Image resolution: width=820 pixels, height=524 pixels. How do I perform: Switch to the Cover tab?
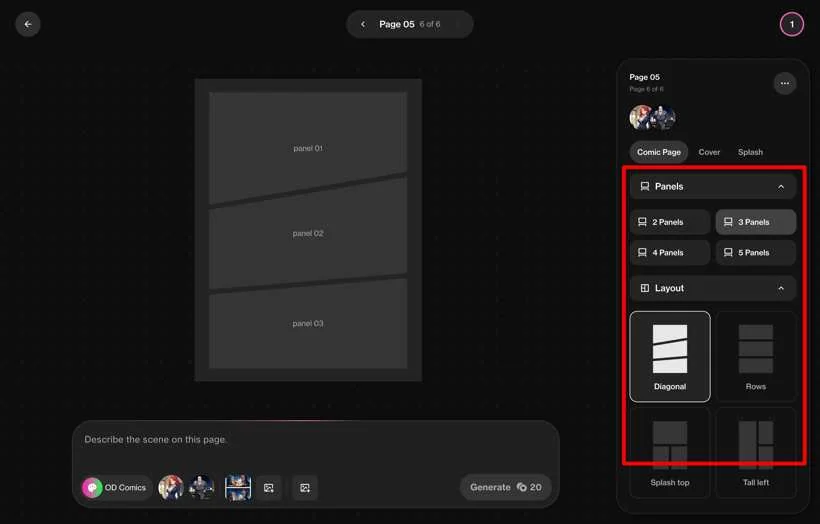709,152
